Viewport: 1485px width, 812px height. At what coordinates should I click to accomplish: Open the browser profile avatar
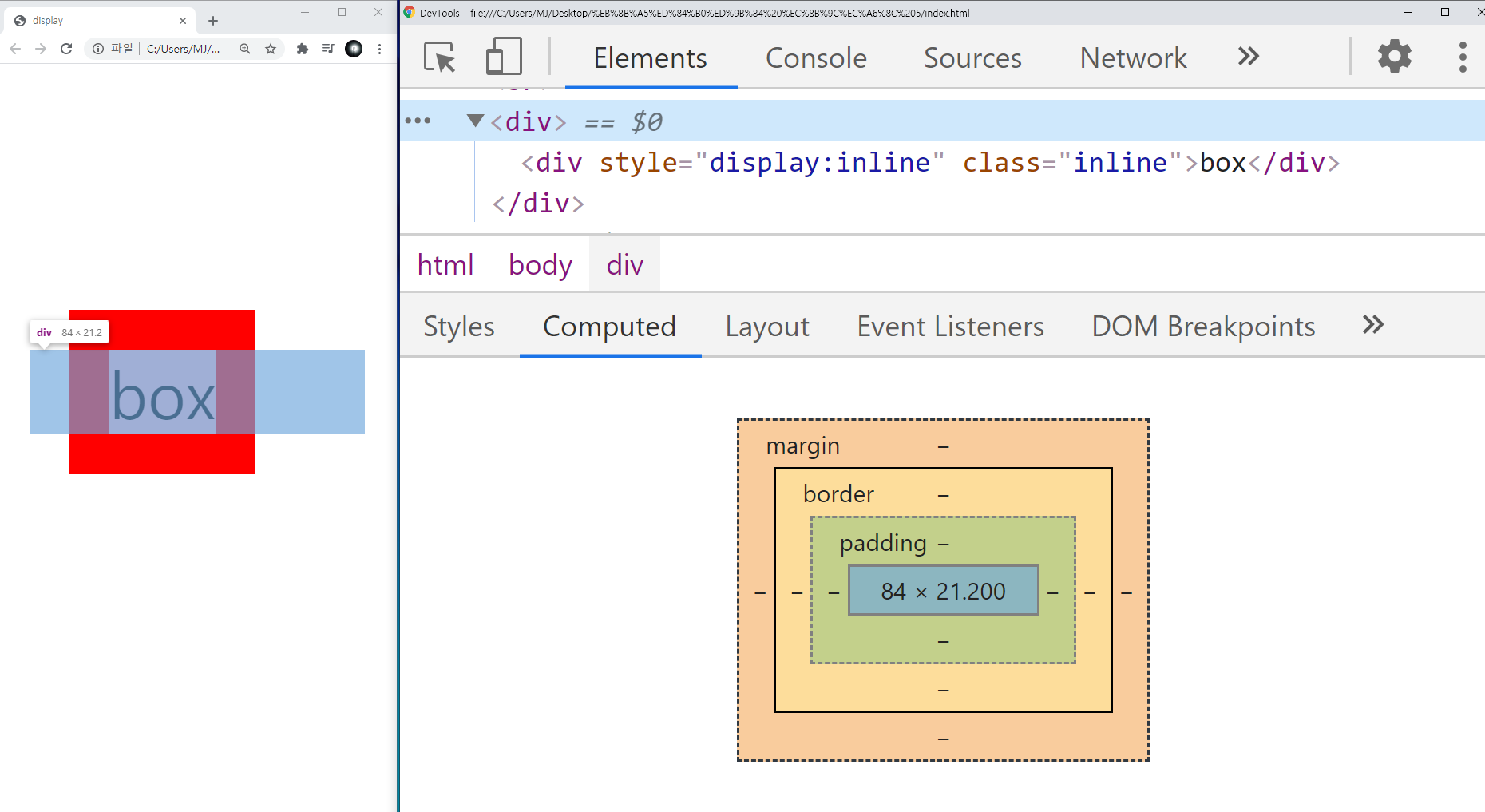tap(354, 49)
